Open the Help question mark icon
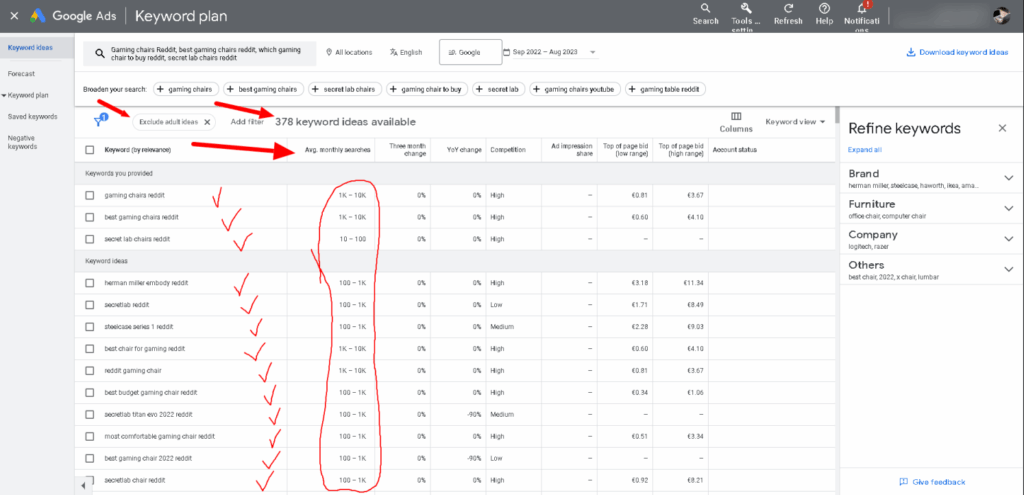Screen dimensions: 1024x495 [824, 8]
